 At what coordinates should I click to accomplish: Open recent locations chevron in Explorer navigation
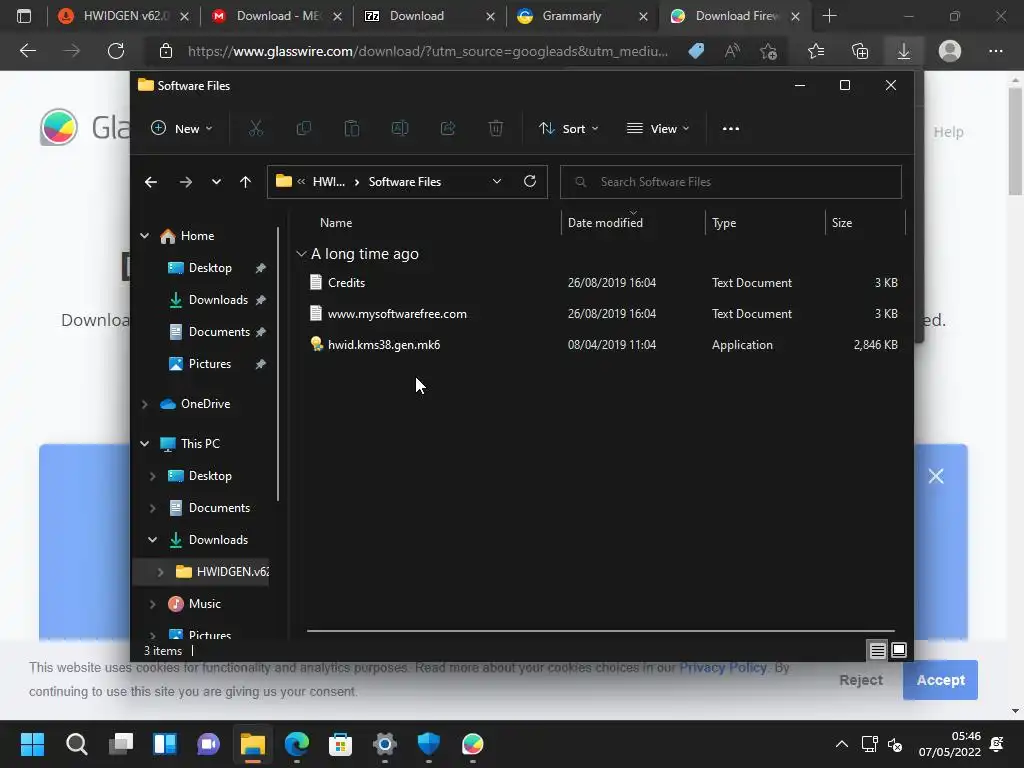(x=216, y=182)
